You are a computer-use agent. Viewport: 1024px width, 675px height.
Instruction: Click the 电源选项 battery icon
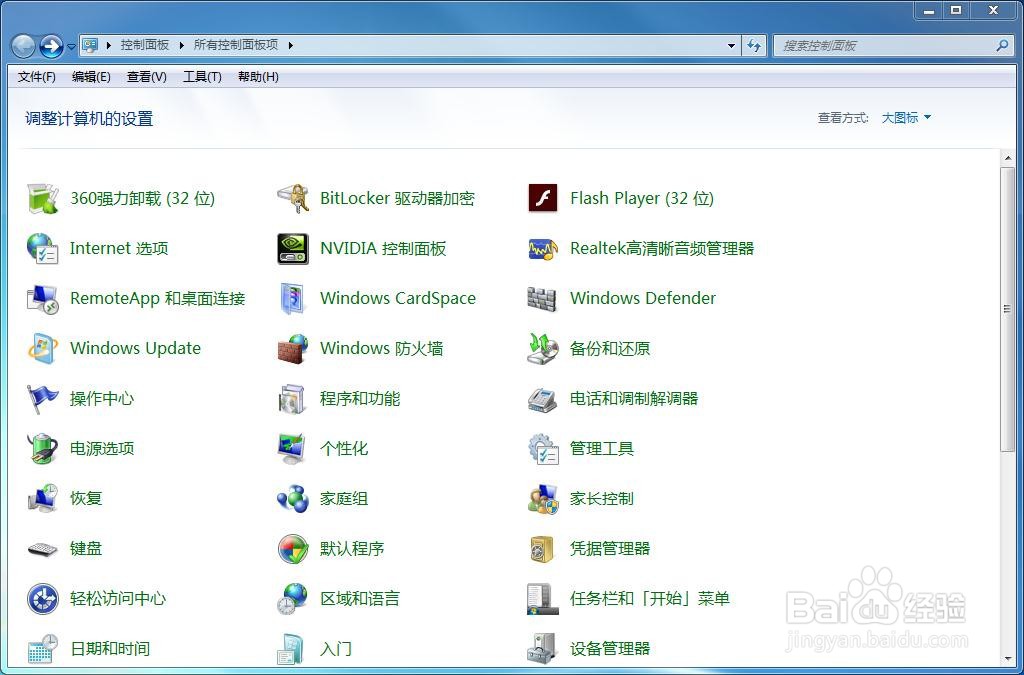click(43, 449)
